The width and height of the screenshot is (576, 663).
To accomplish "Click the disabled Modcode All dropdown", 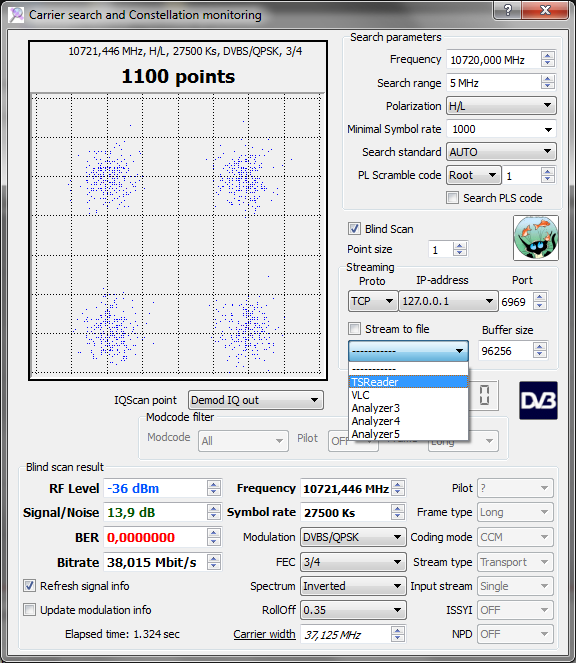I will tap(243, 441).
